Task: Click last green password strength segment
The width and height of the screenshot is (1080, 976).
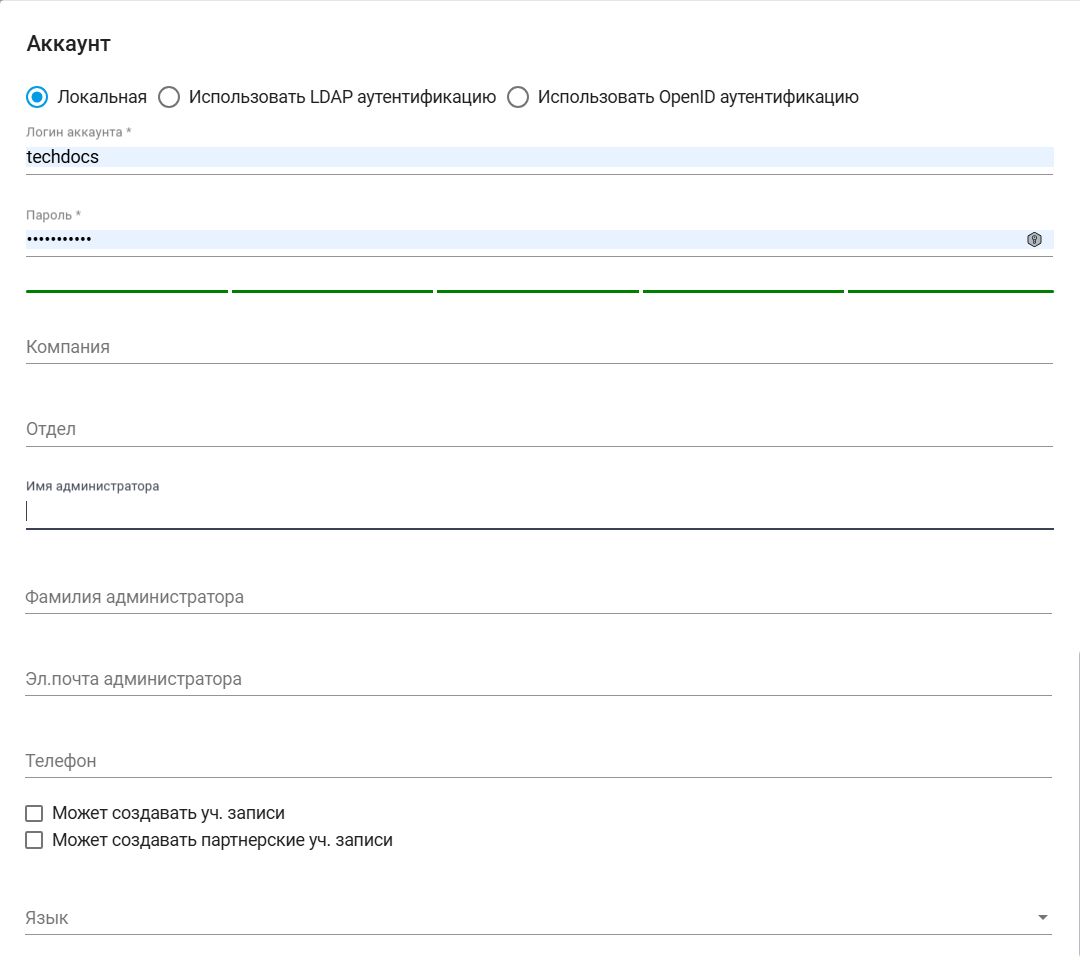Action: (x=950, y=291)
